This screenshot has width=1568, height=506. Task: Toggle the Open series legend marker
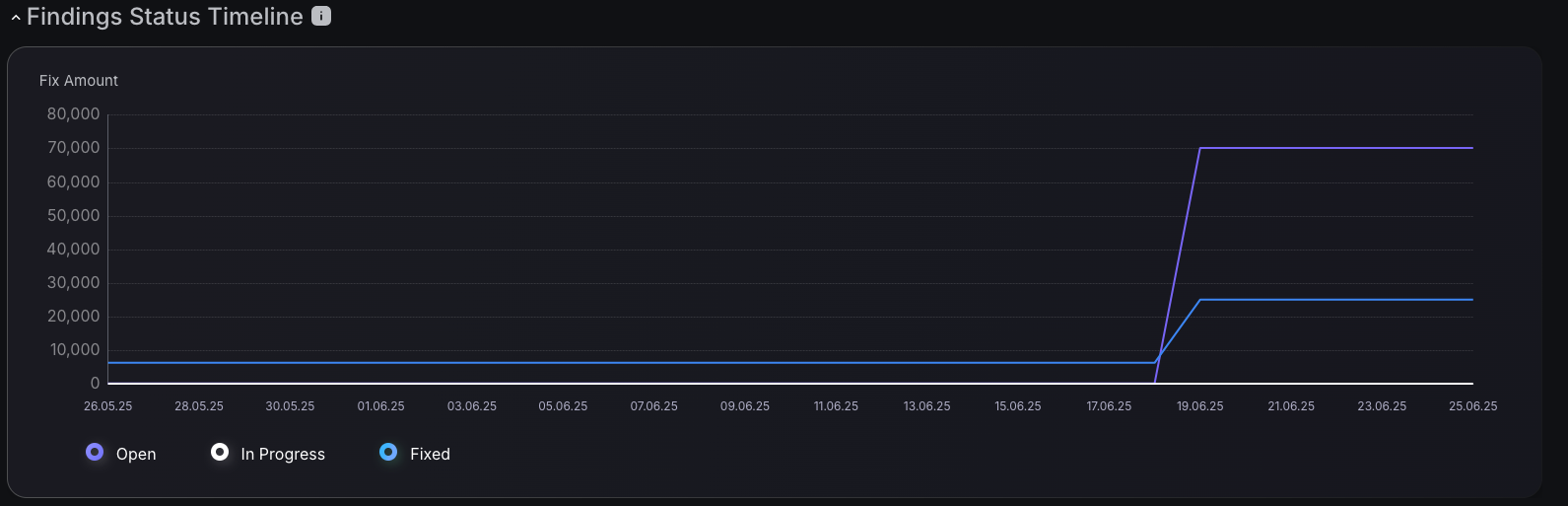click(95, 452)
